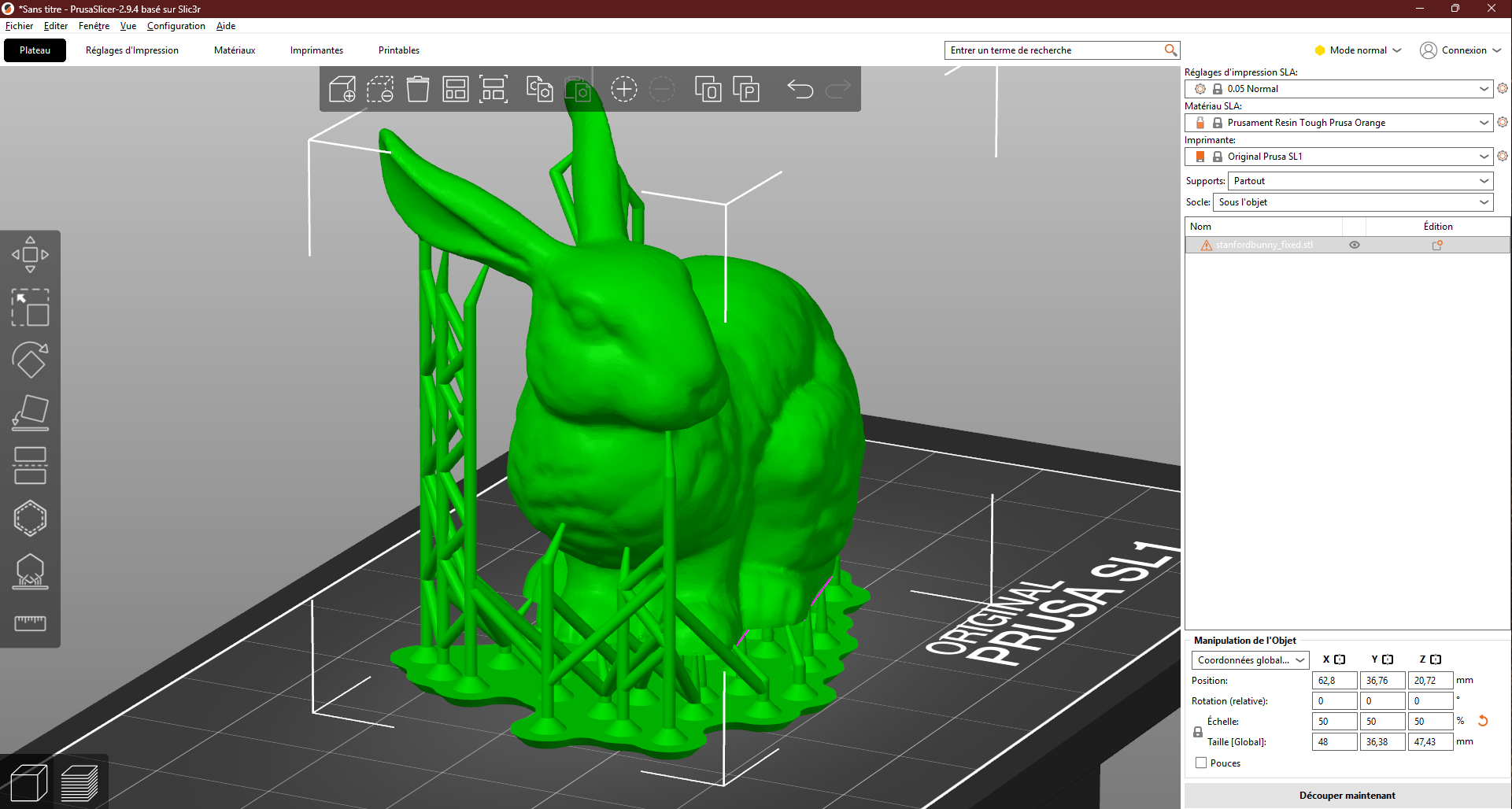Open the Original Prusa SL1 printer dropdown
1512x809 pixels.
1339,157
